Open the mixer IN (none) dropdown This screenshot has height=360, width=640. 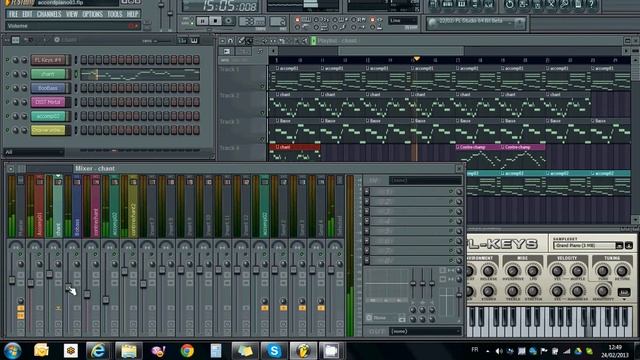425,180
